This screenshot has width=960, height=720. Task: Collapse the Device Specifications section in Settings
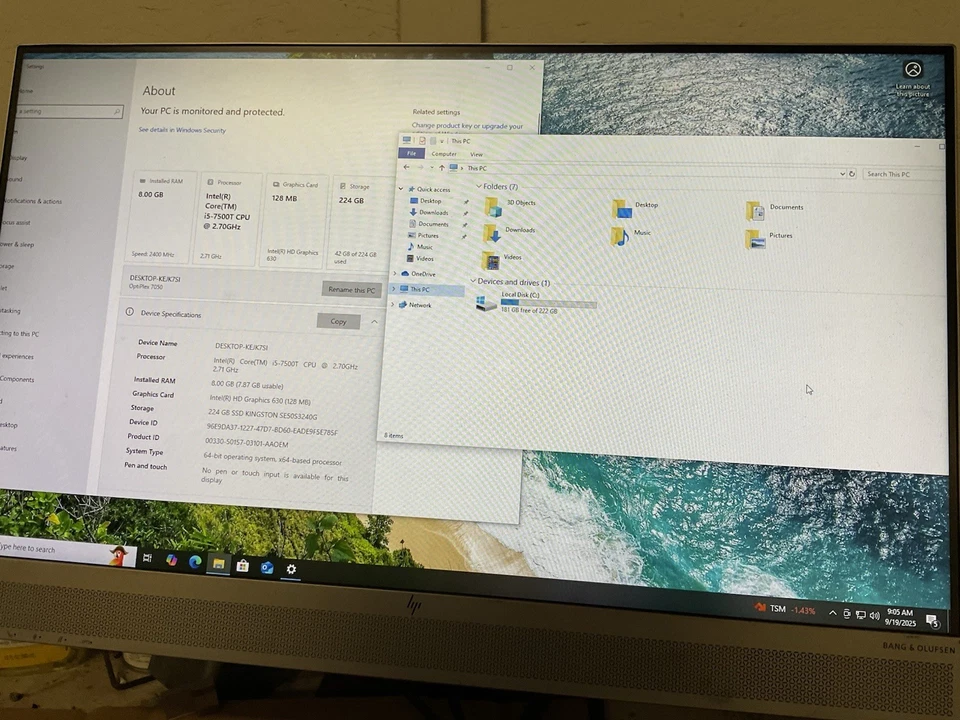[x=374, y=321]
